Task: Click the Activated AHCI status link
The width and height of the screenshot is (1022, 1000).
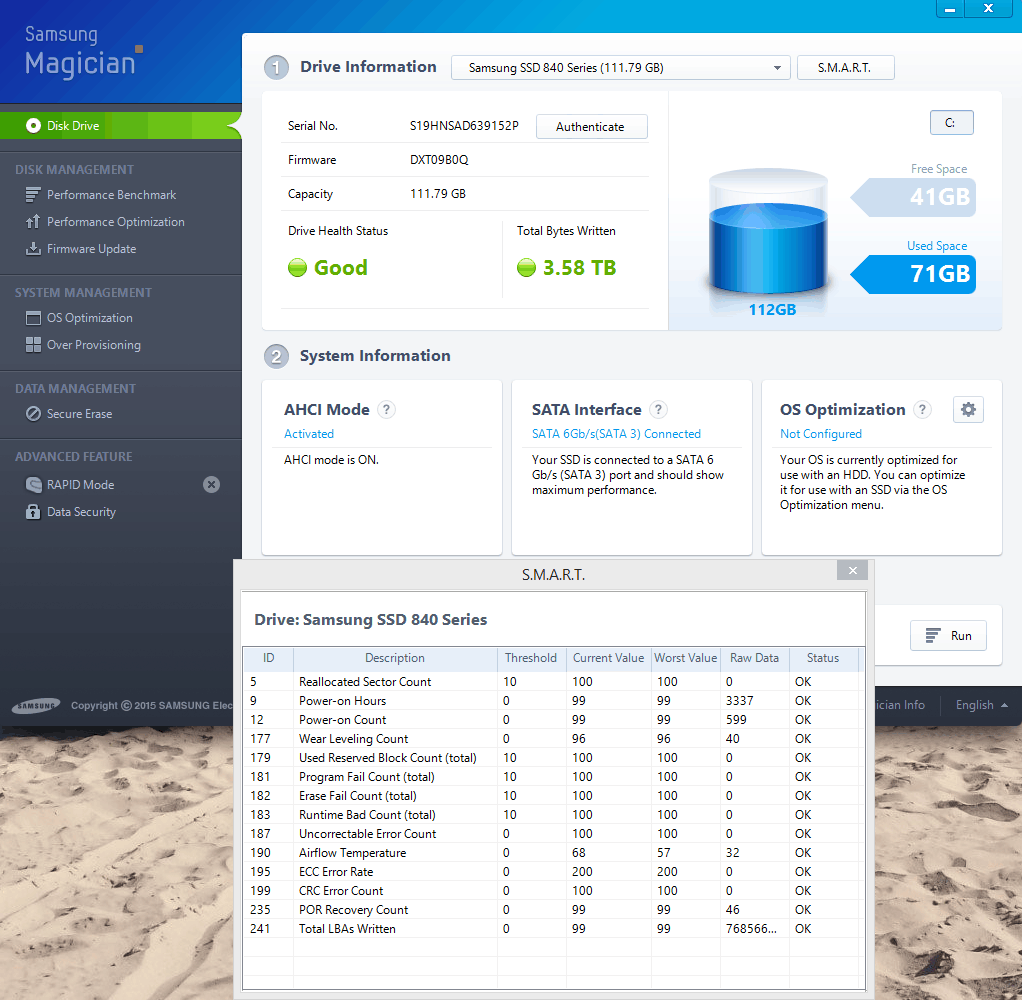Action: coord(308,434)
